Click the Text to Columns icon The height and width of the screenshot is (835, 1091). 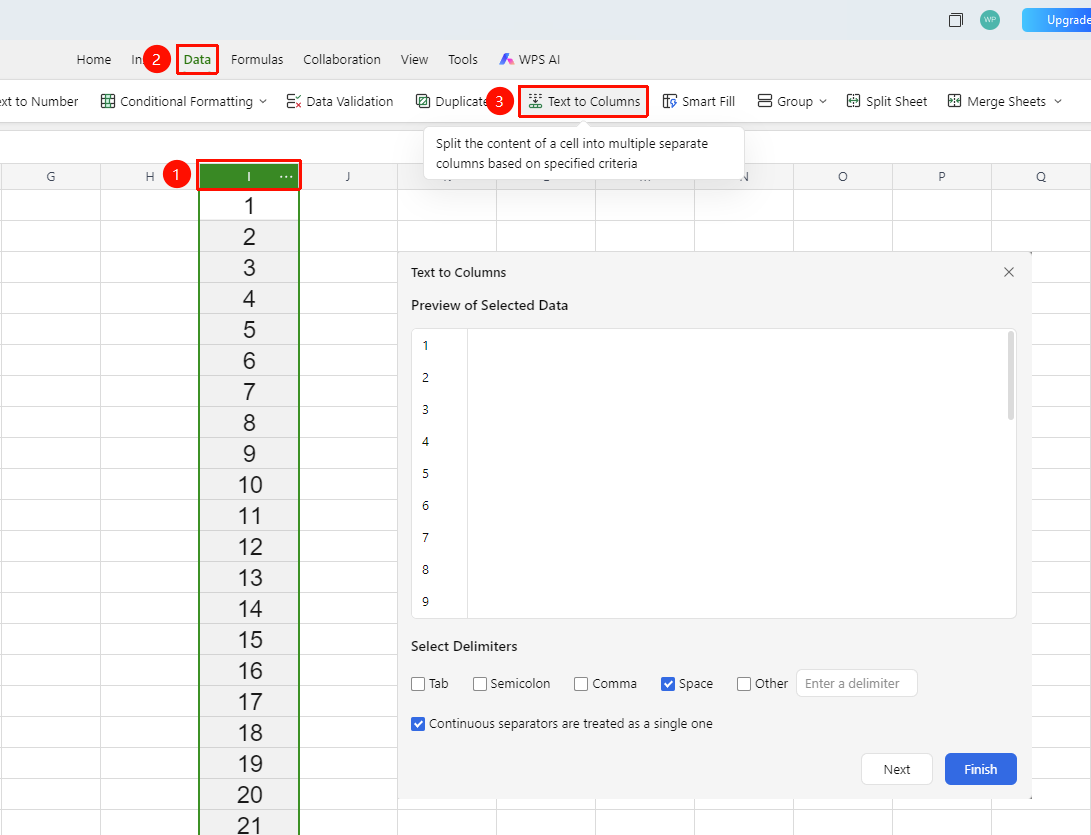pyautogui.click(x=535, y=102)
